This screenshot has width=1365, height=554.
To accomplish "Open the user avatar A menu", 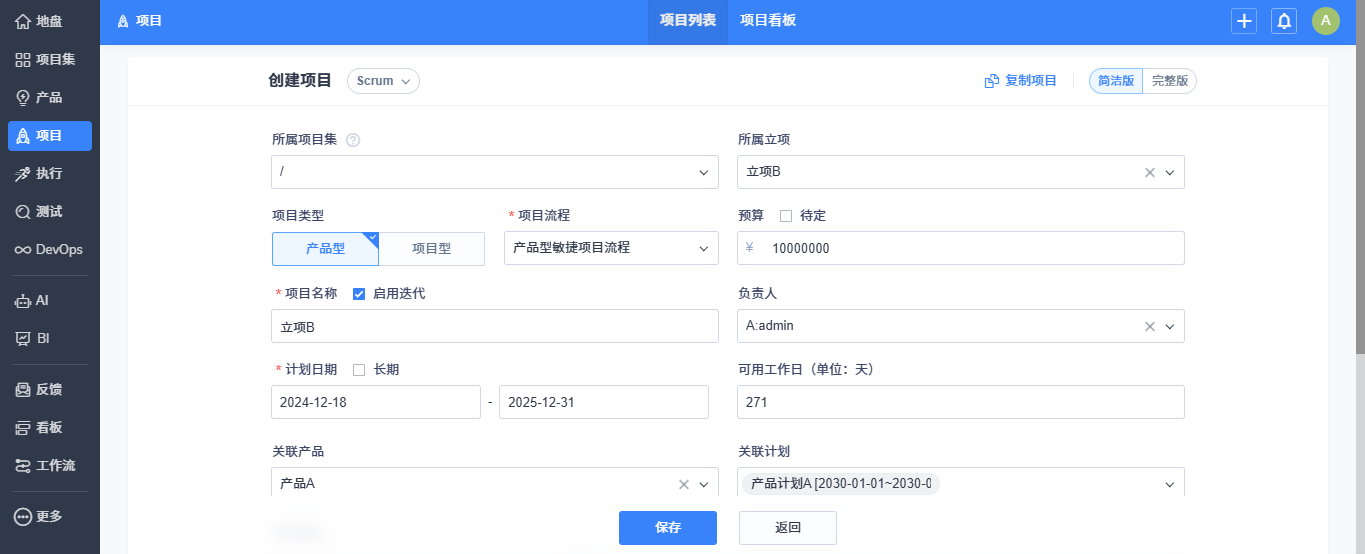I will click(1326, 21).
